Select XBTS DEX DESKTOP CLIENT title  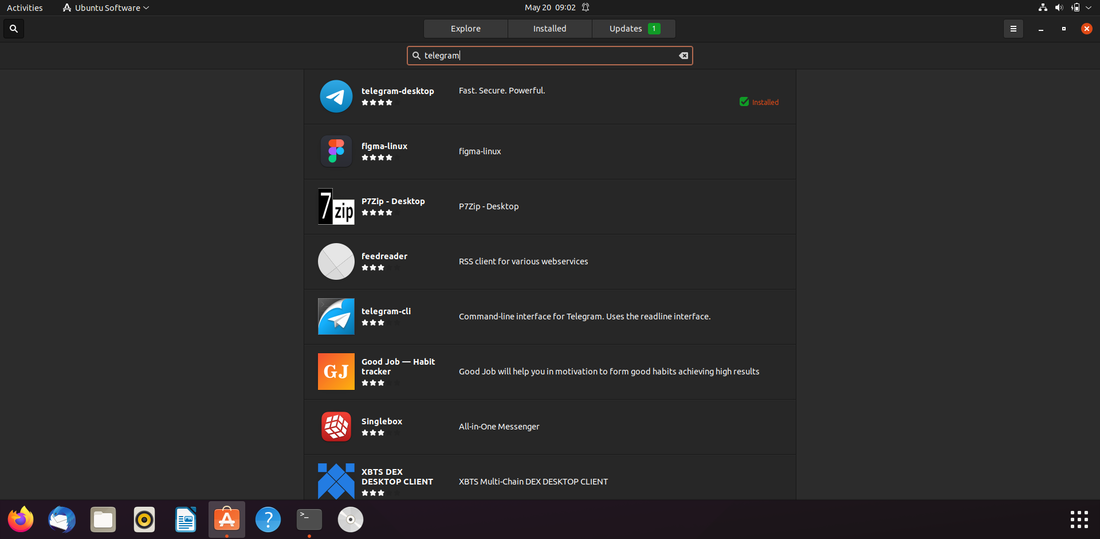(397, 477)
